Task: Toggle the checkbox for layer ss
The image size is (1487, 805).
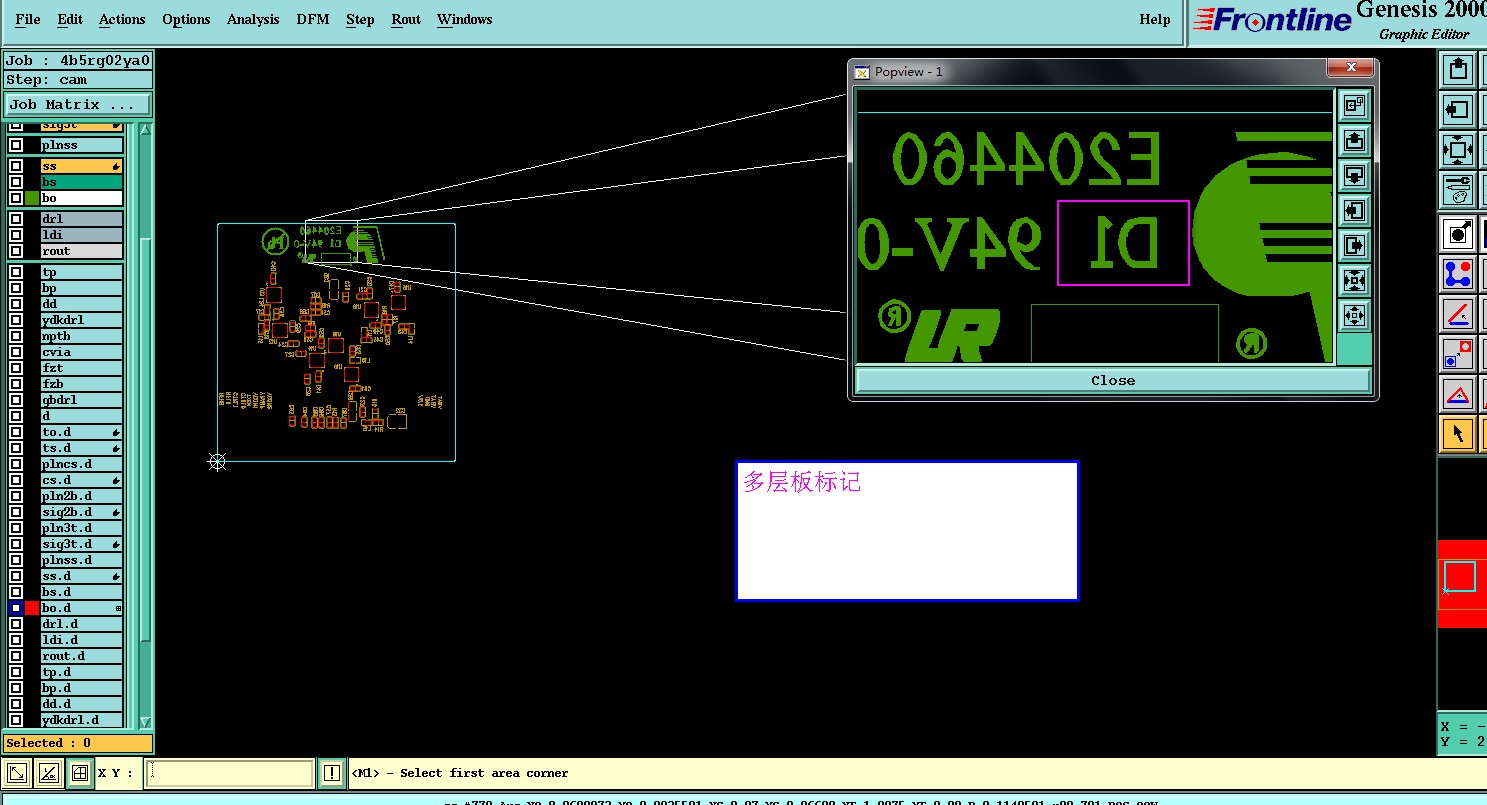Action: 16,166
